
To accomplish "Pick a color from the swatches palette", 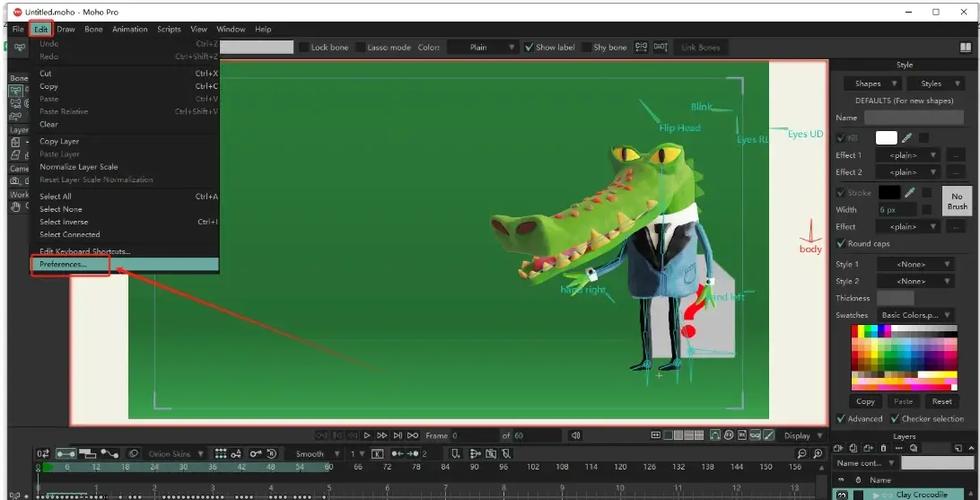I will coord(904,358).
